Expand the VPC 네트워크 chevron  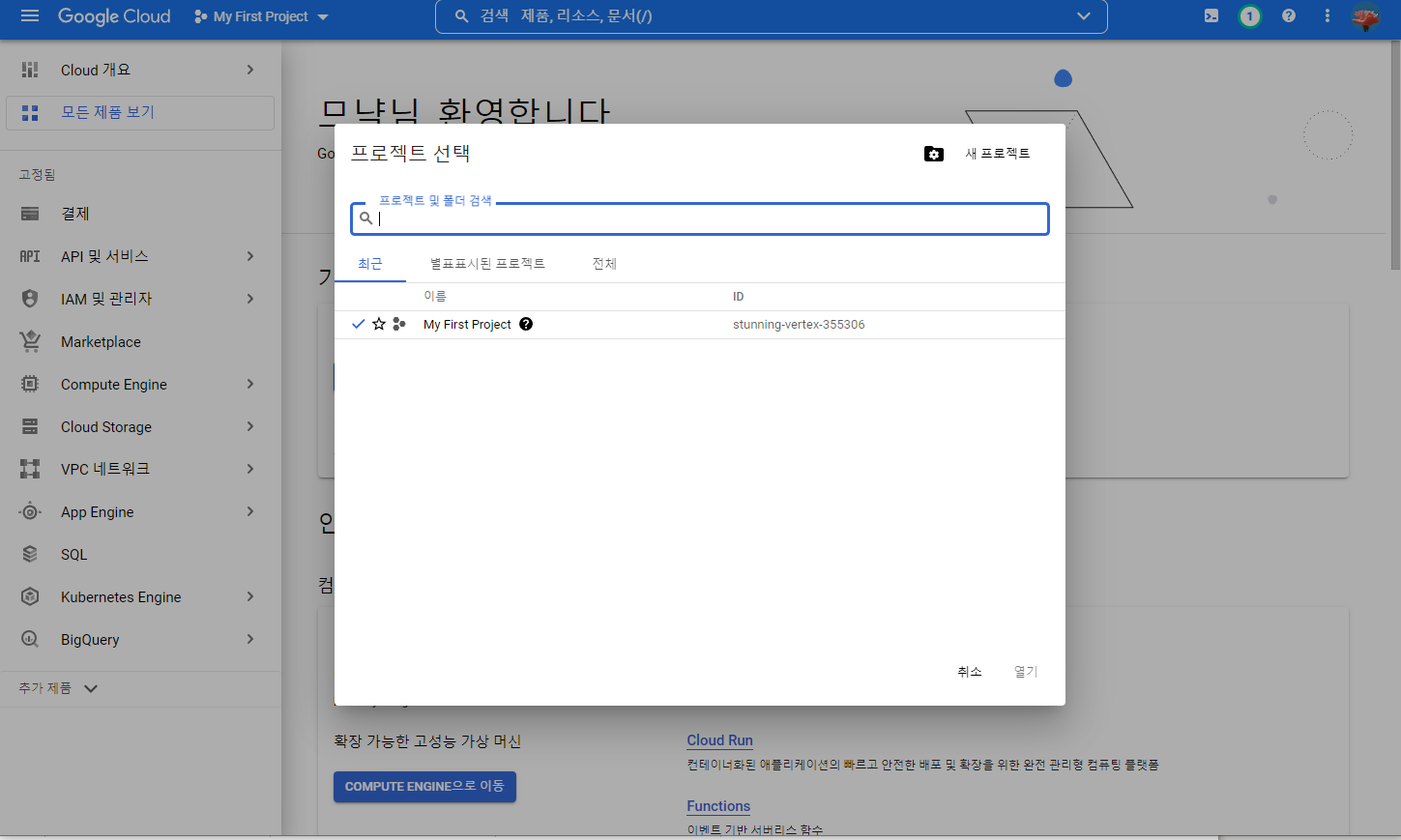(250, 469)
